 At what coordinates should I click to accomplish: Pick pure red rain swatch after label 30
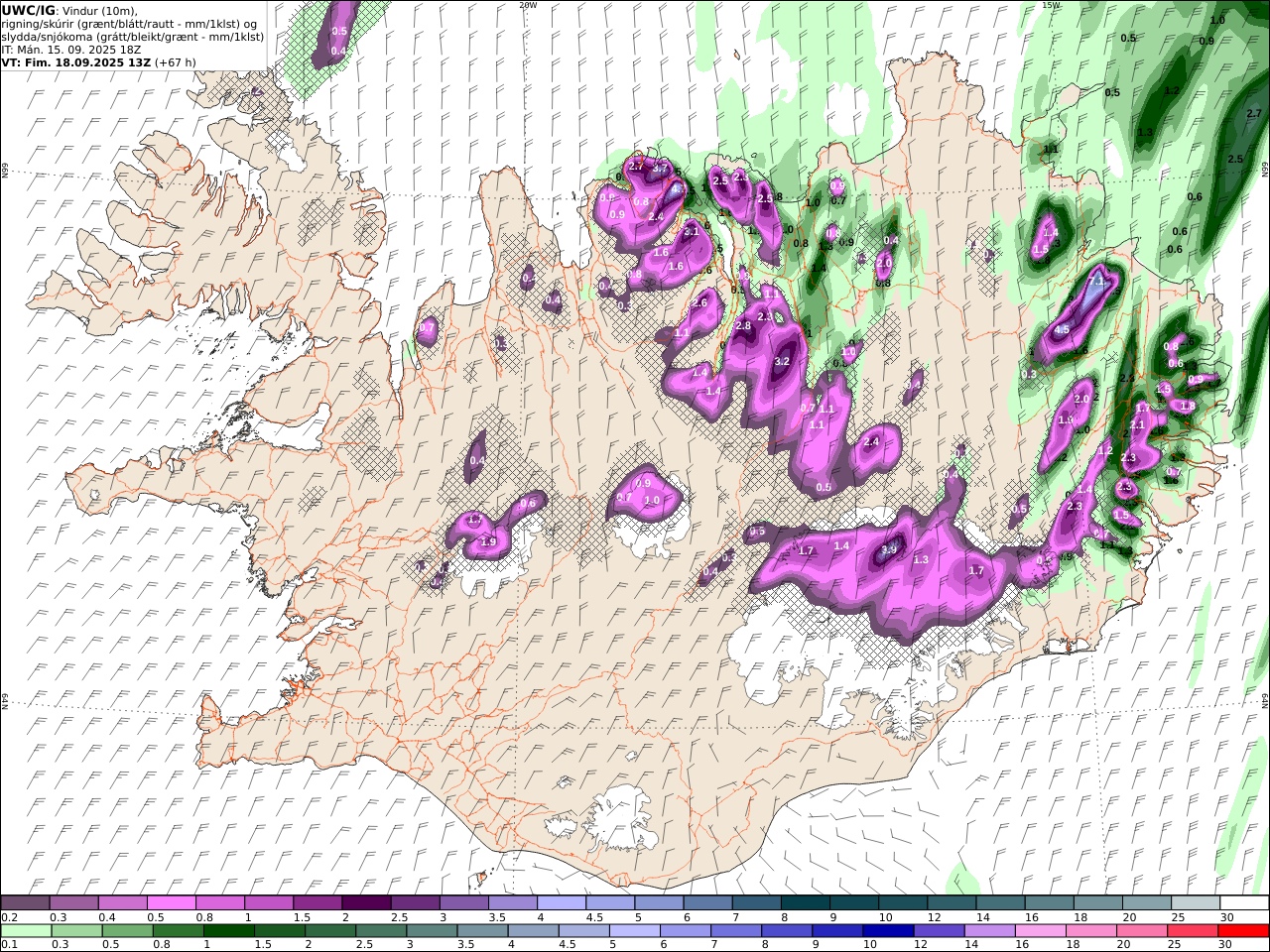(1242, 931)
